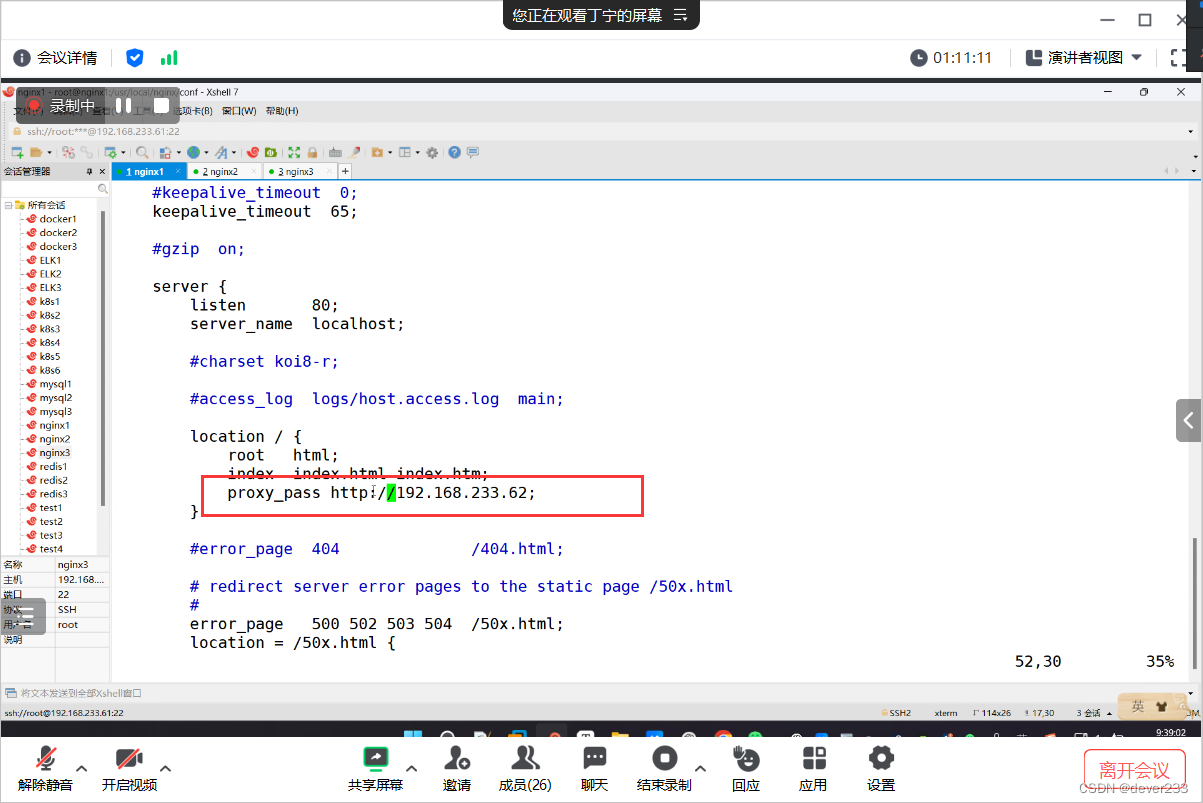Expand recording options arrow
1203x803 pixels.
click(x=700, y=768)
